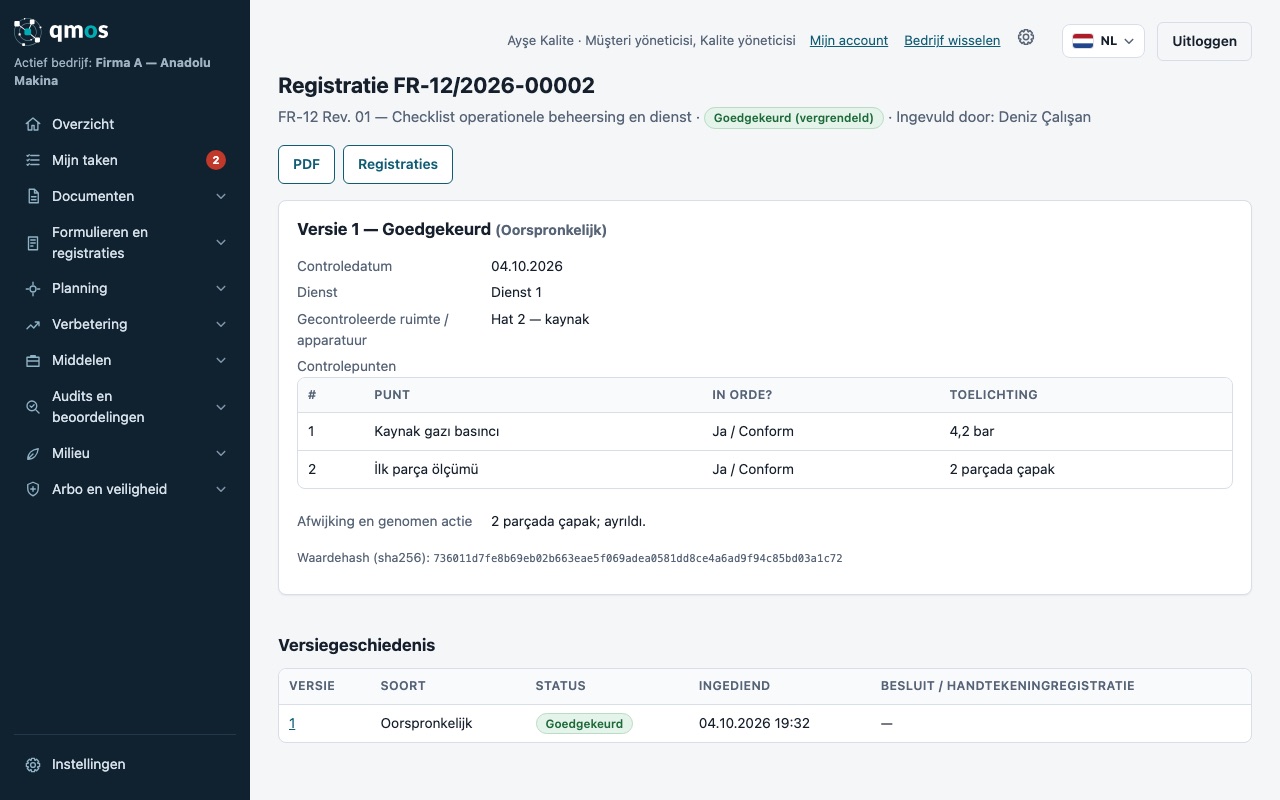This screenshot has width=1280, height=800.
Task: Click the Milieu leaf icon
Action: pos(33,453)
